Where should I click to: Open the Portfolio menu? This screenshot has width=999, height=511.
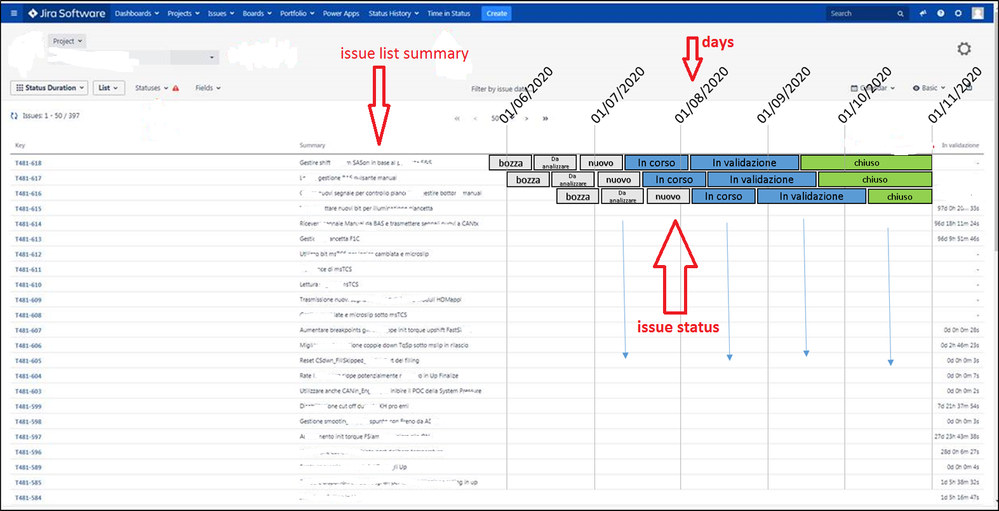coord(297,13)
